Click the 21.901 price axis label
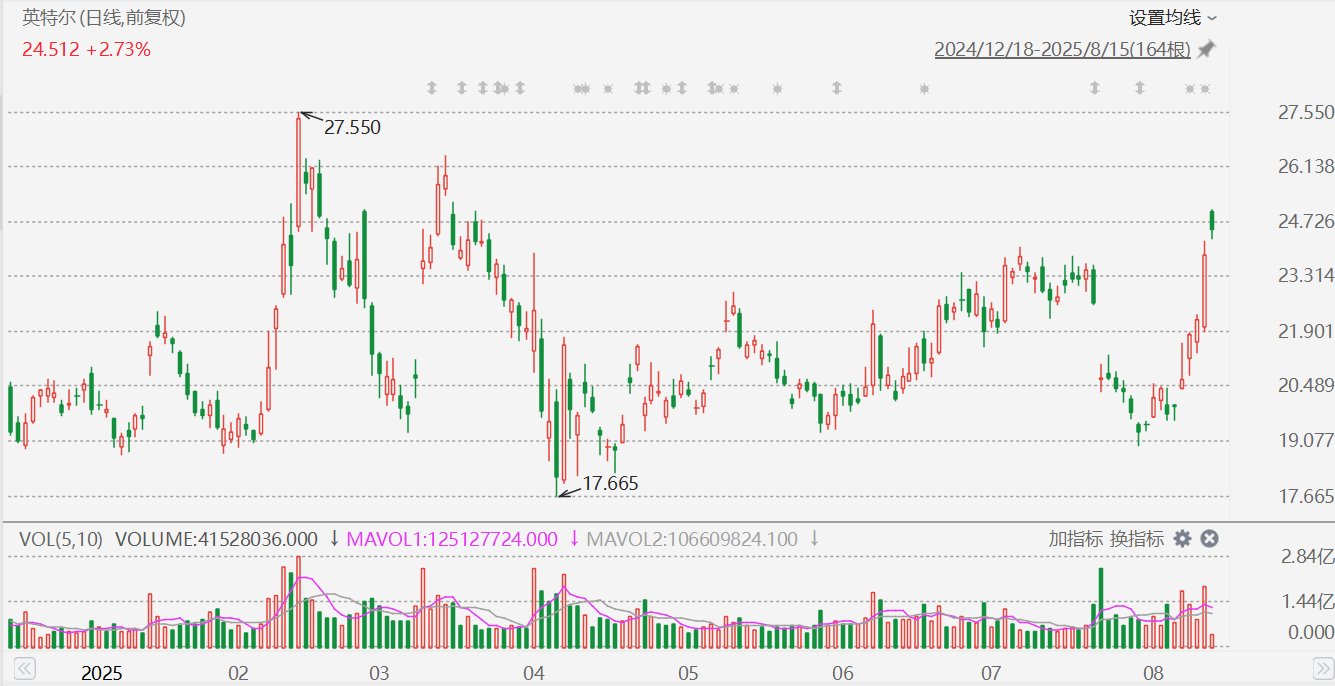The image size is (1335, 686). (x=1305, y=331)
